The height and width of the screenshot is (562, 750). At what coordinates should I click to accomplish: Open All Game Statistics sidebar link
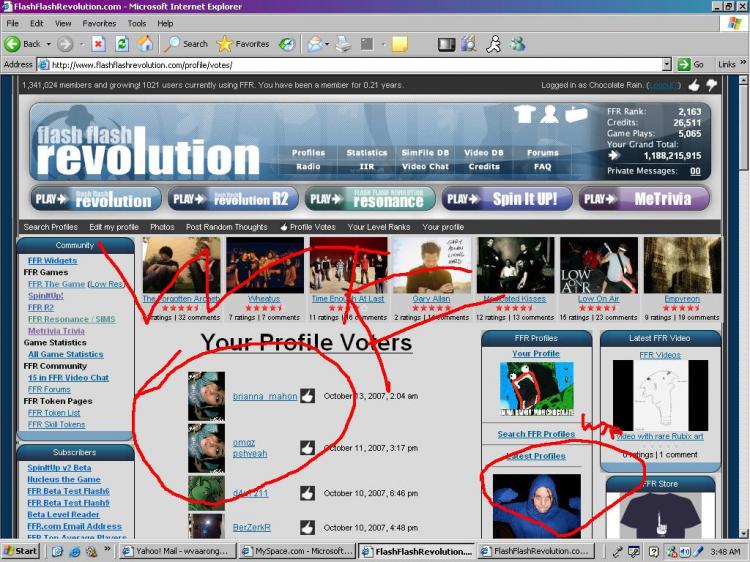[66, 354]
